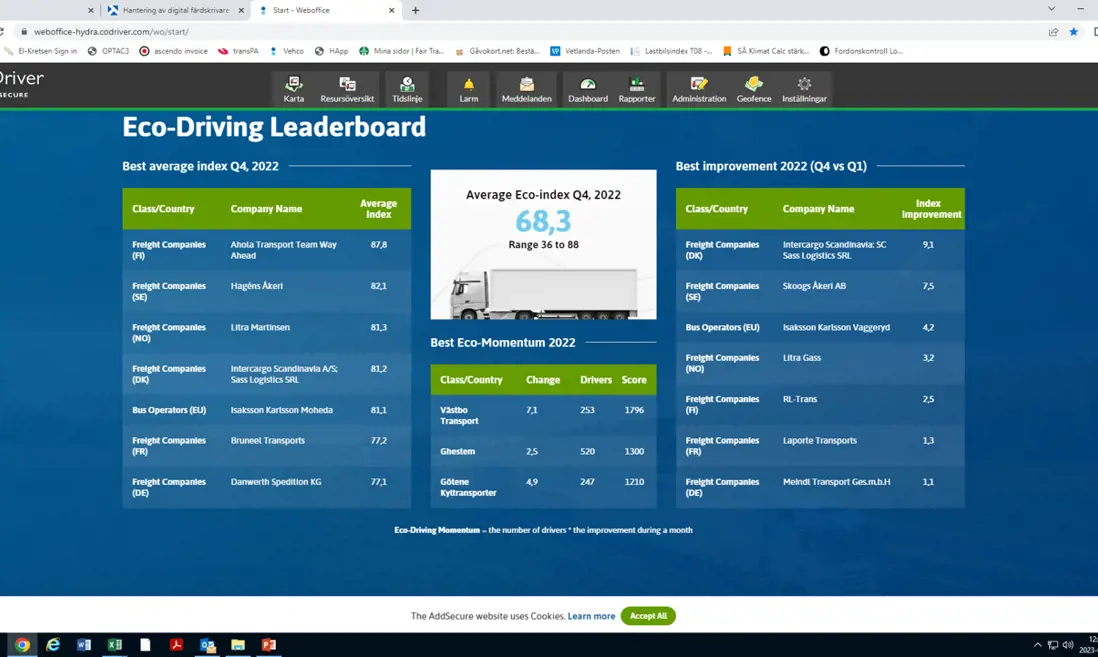1098x657 pixels.
Task: Open the SÅ Klimat Calc bookmark
Action: pos(765,51)
